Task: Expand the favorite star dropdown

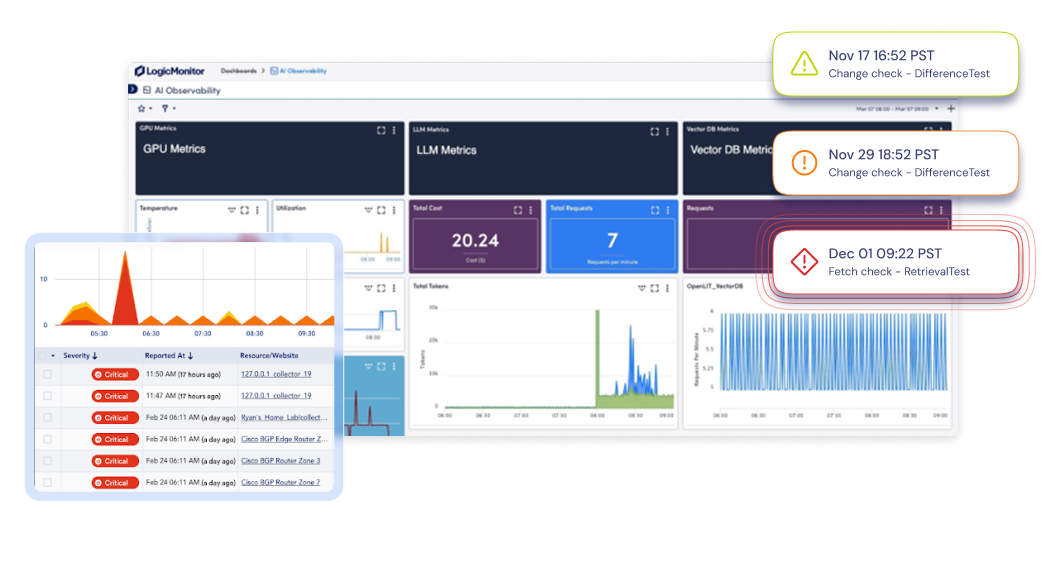Action: point(144,109)
